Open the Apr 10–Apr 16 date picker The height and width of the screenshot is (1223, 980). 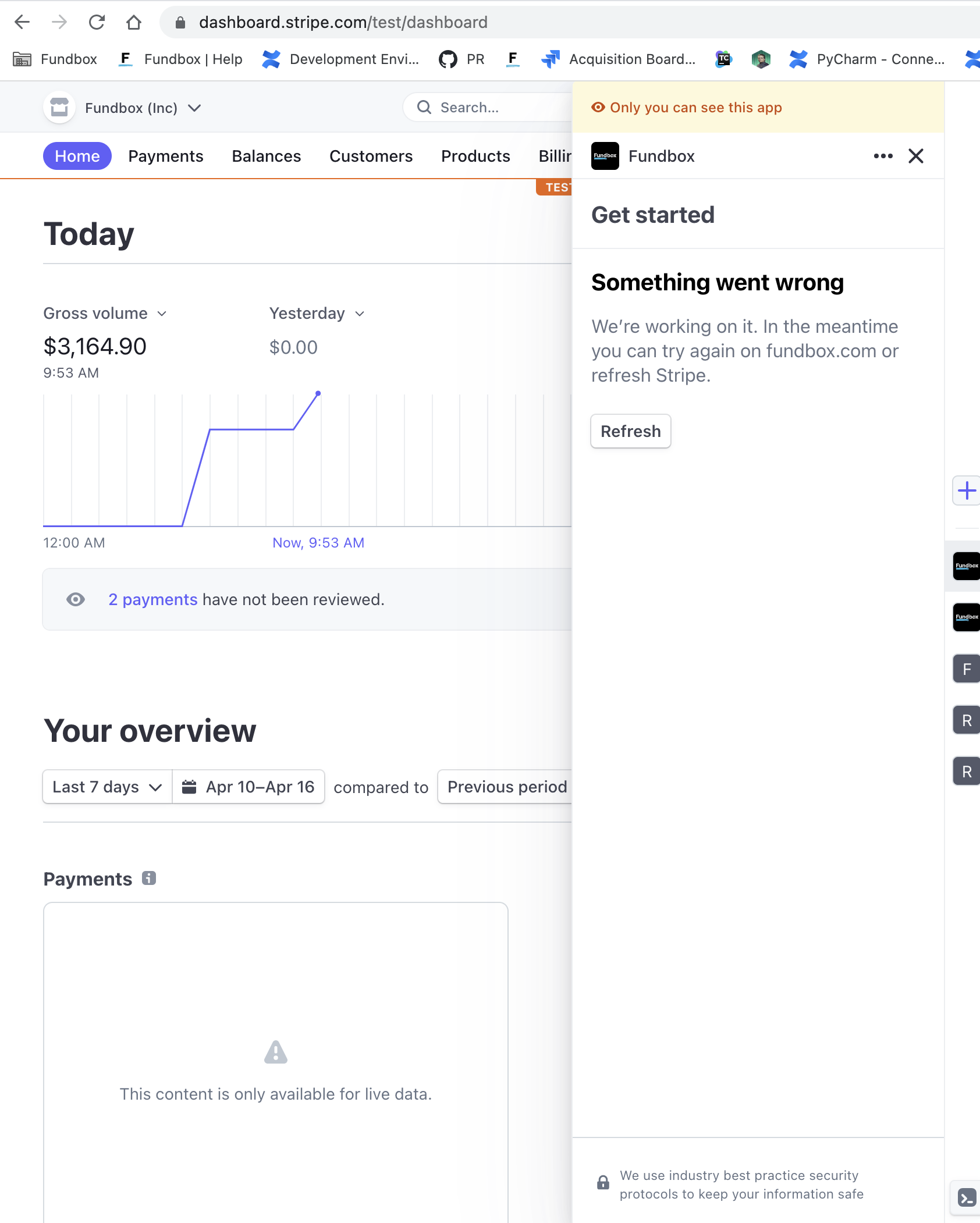248,787
